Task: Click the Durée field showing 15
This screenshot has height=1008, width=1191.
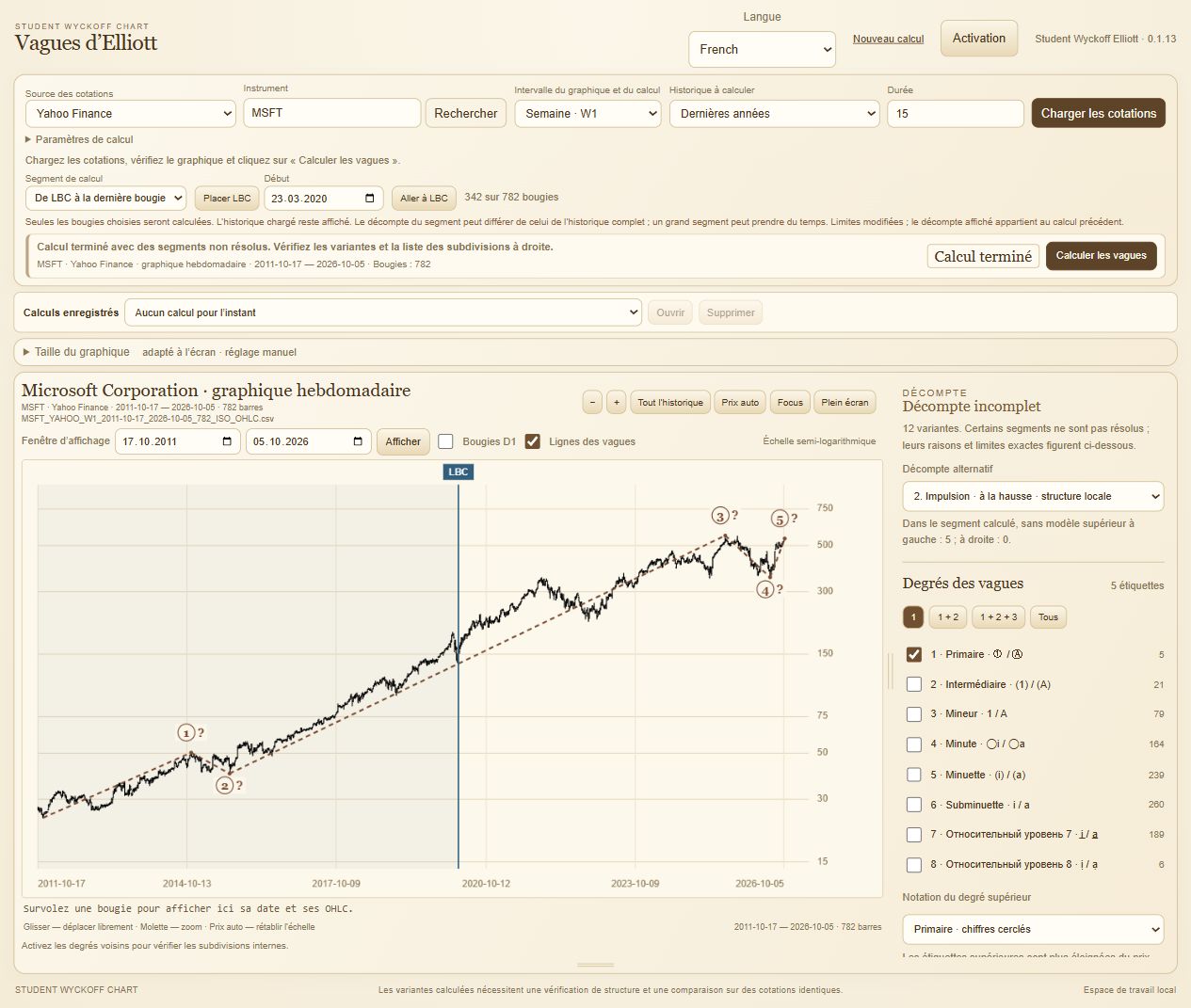Action: [x=955, y=114]
